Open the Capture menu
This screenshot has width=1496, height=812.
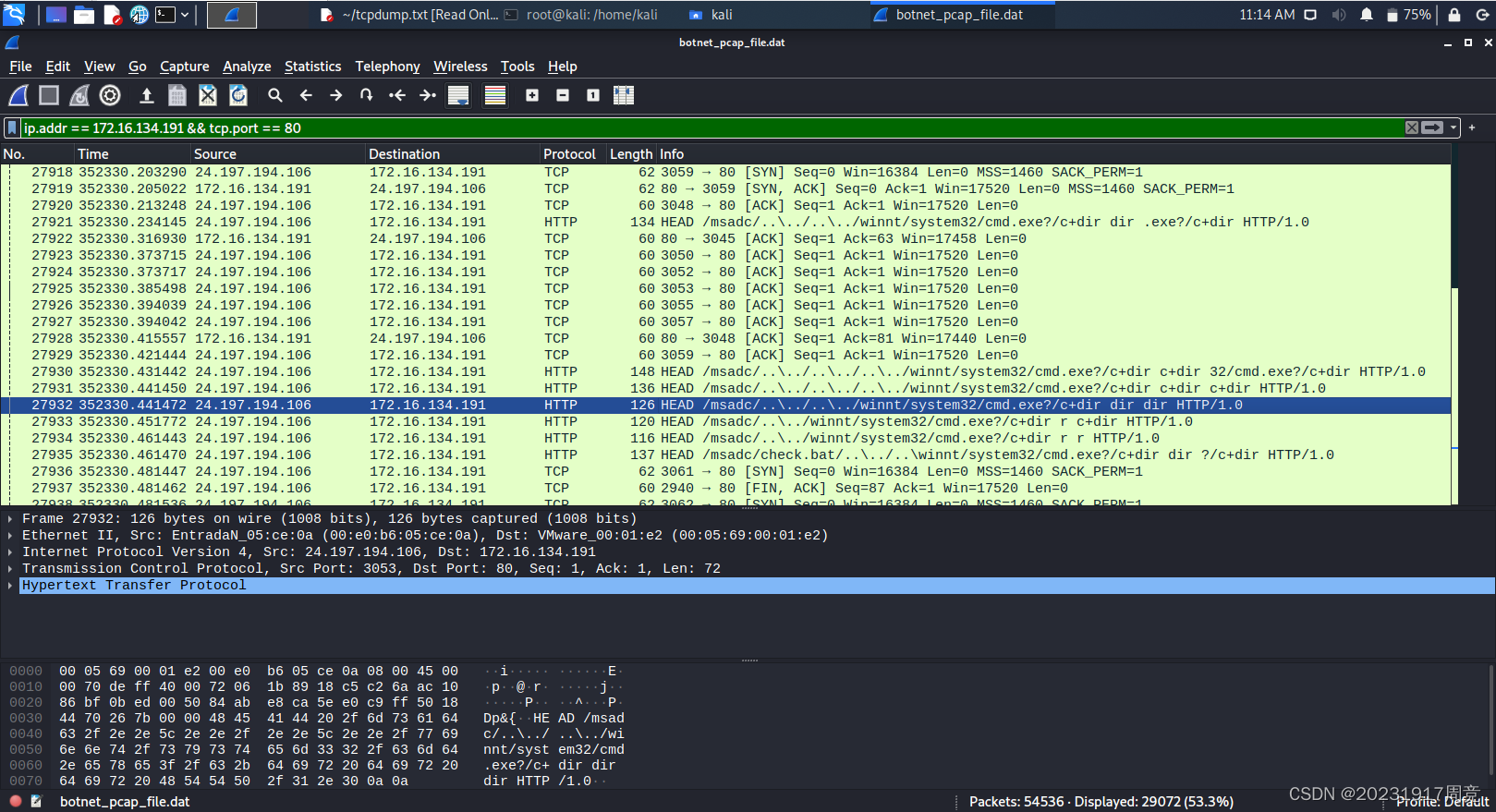185,67
